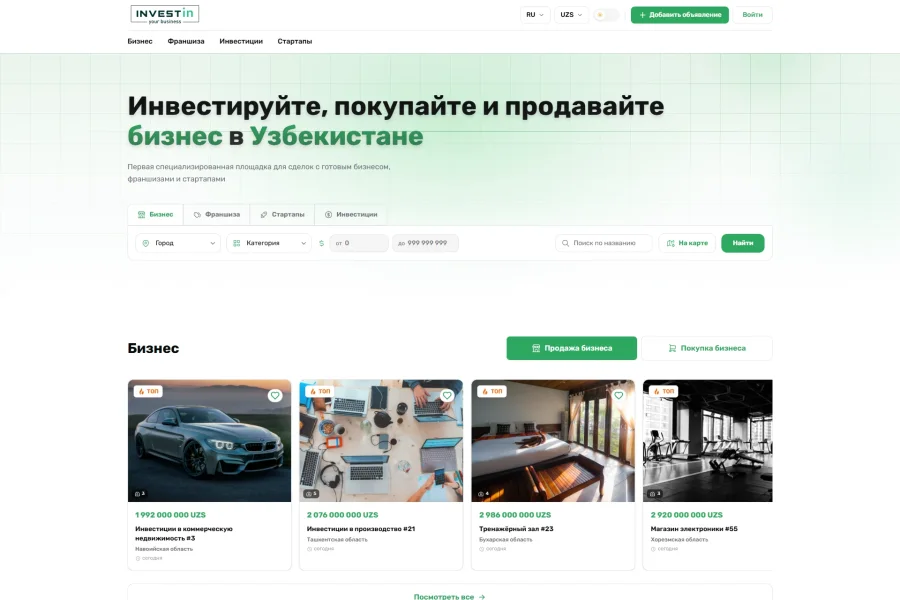
Task: Open the На карте map view
Action: point(687,243)
